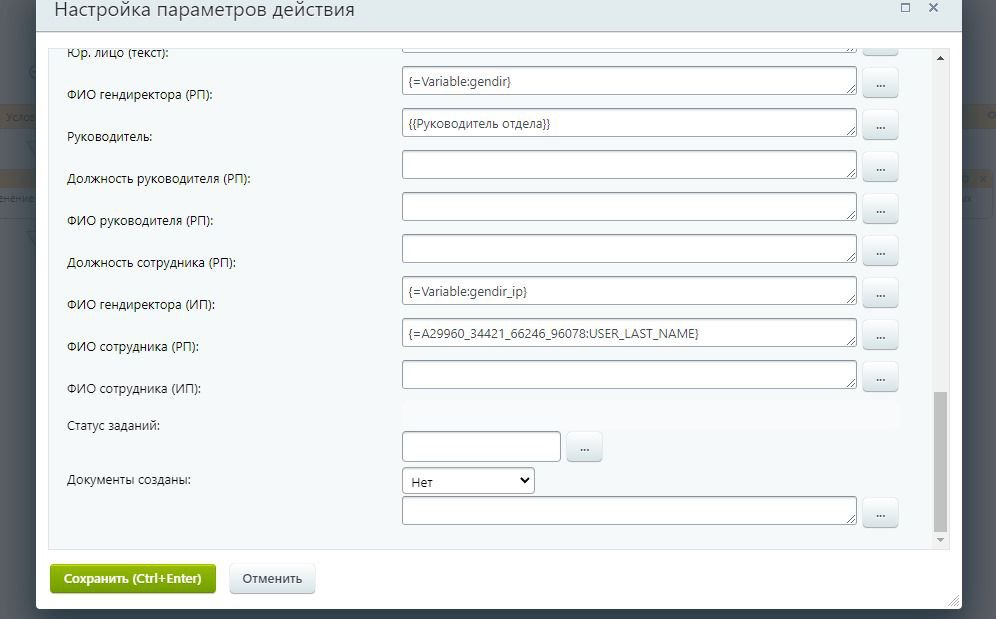Open the "..." picker for ФИО сотрудника (РП)
The width and height of the screenshot is (996, 619).
pos(880,335)
